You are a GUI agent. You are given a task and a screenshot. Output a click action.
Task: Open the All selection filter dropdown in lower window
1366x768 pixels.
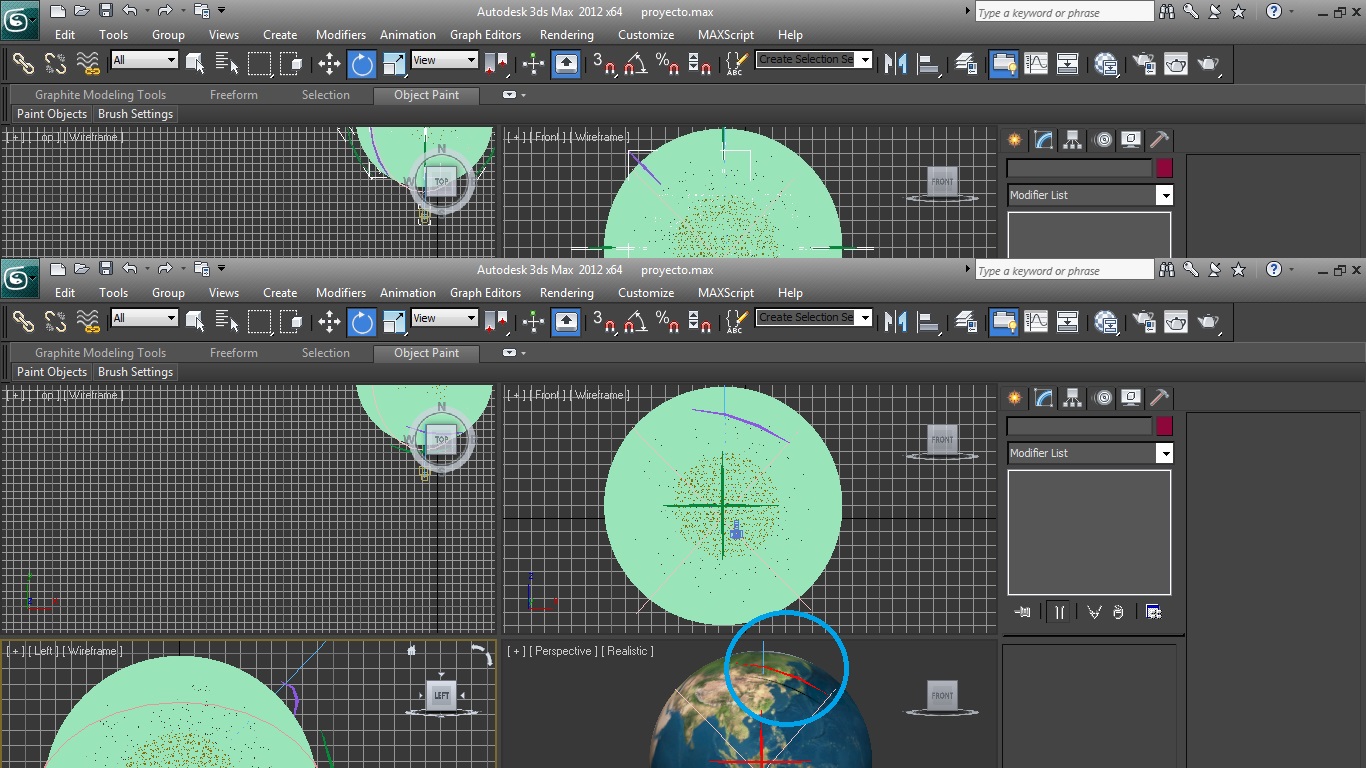144,318
